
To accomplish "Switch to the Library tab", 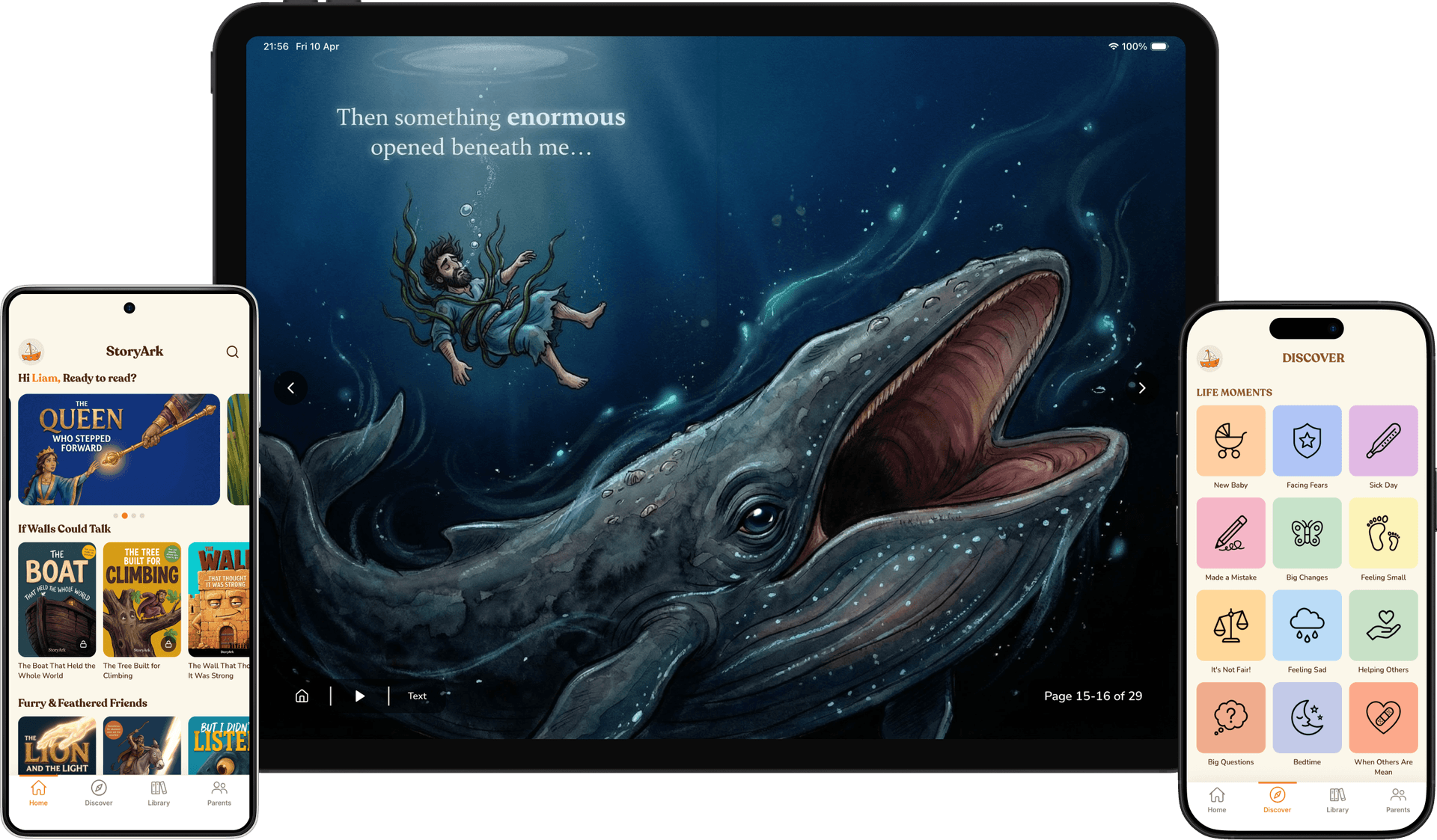I will click(158, 792).
